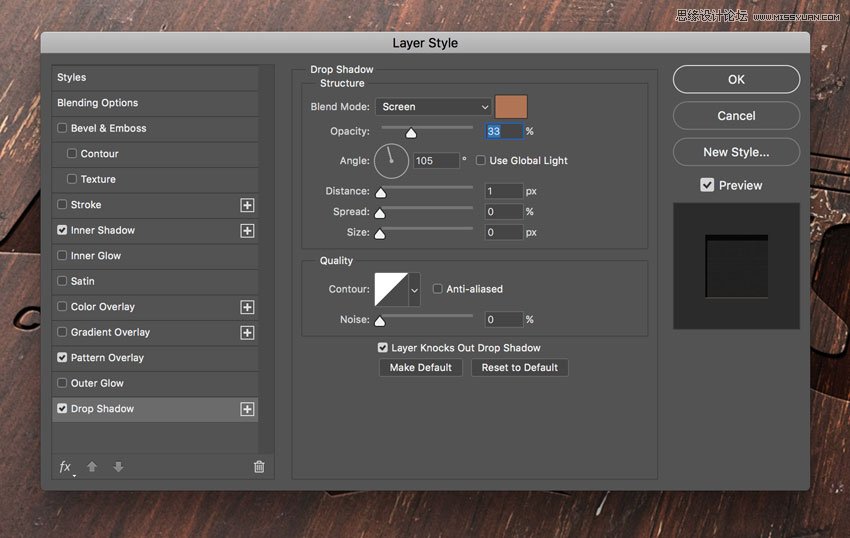The height and width of the screenshot is (538, 850).
Task: Select Blending Options in the sidebar
Action: click(98, 103)
